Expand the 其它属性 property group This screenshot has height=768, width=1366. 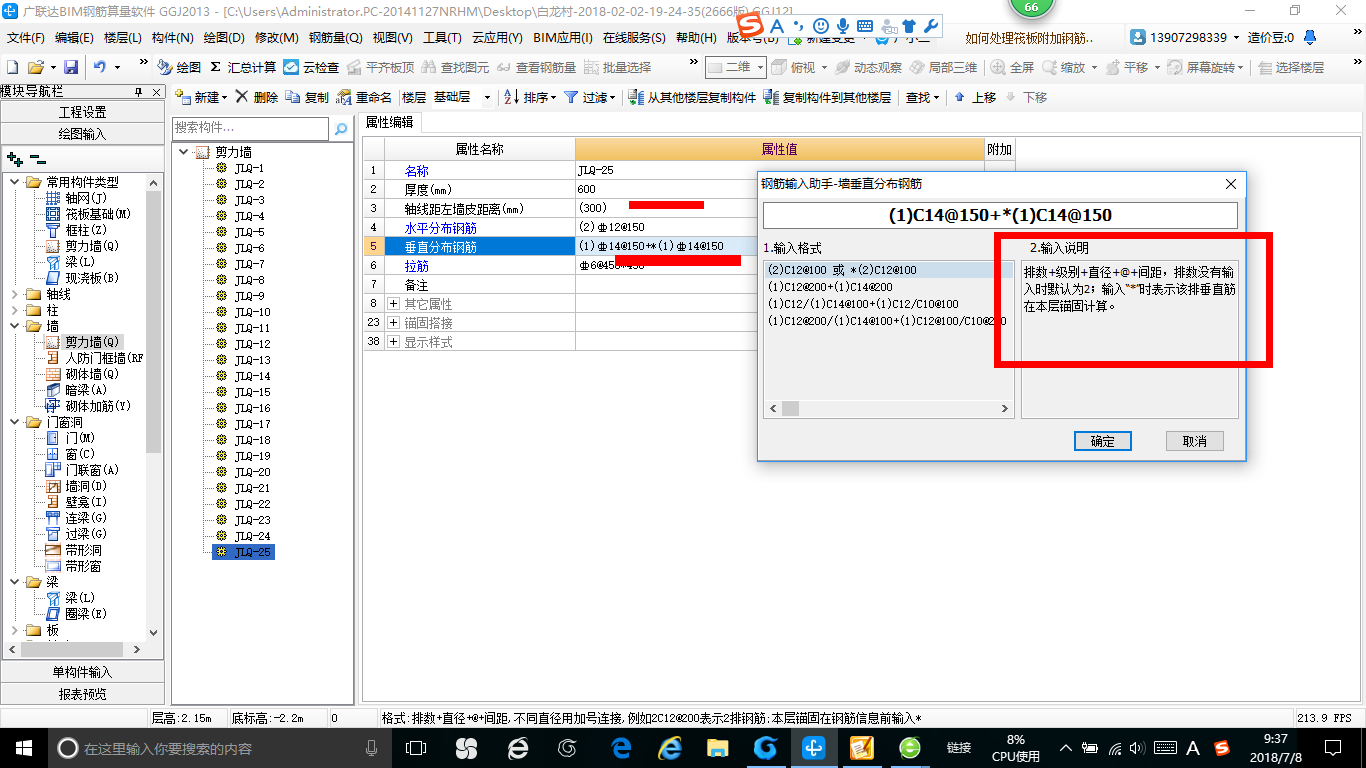393,303
